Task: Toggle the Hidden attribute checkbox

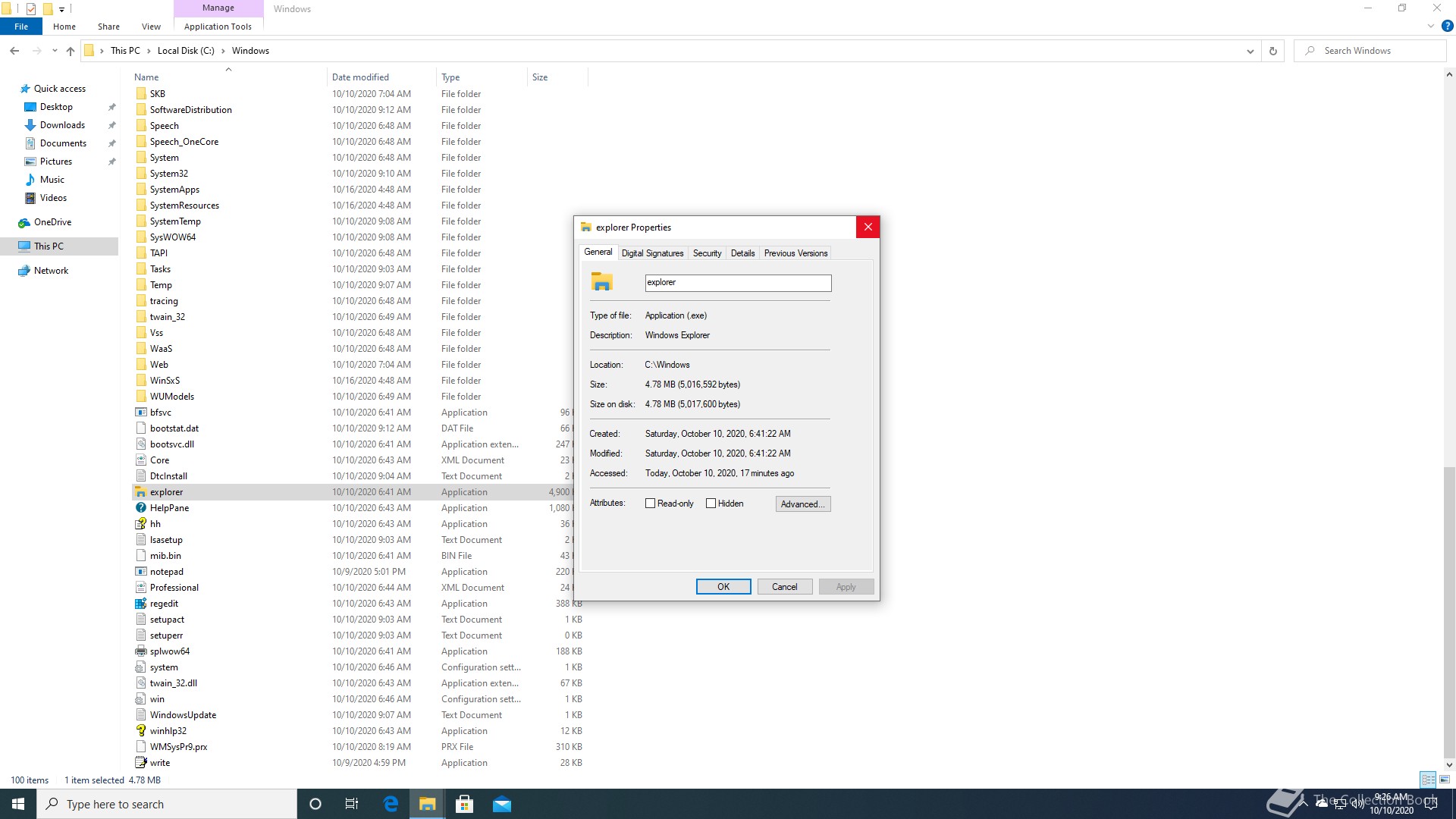Action: (x=711, y=504)
